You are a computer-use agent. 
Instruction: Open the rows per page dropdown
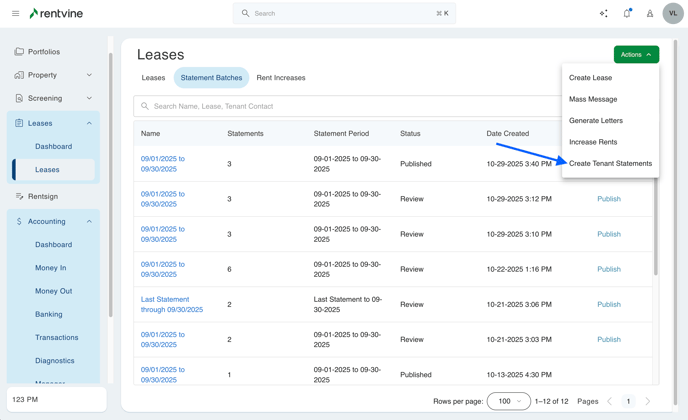(508, 401)
